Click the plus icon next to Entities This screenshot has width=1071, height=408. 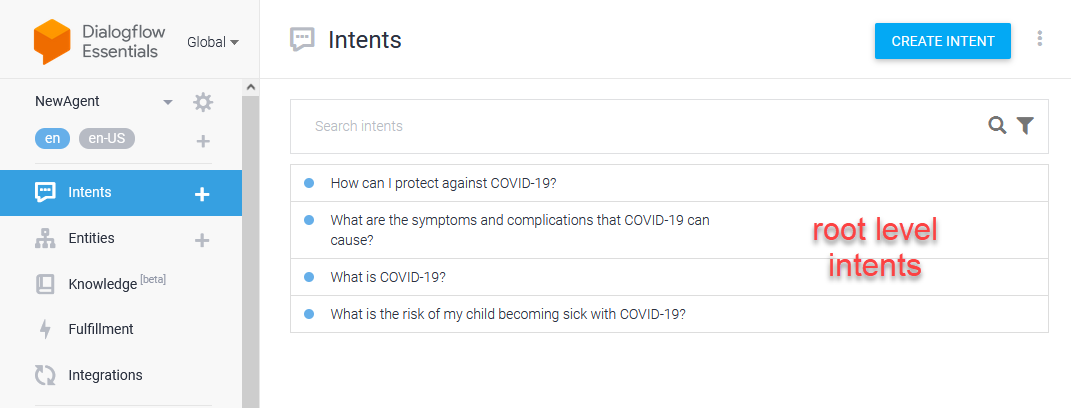[201, 240]
